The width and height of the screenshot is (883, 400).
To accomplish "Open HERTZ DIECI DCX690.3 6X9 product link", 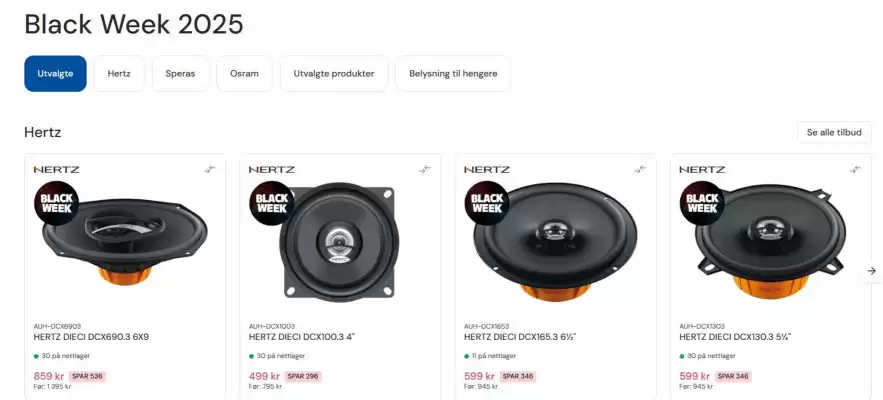I will 91,337.
